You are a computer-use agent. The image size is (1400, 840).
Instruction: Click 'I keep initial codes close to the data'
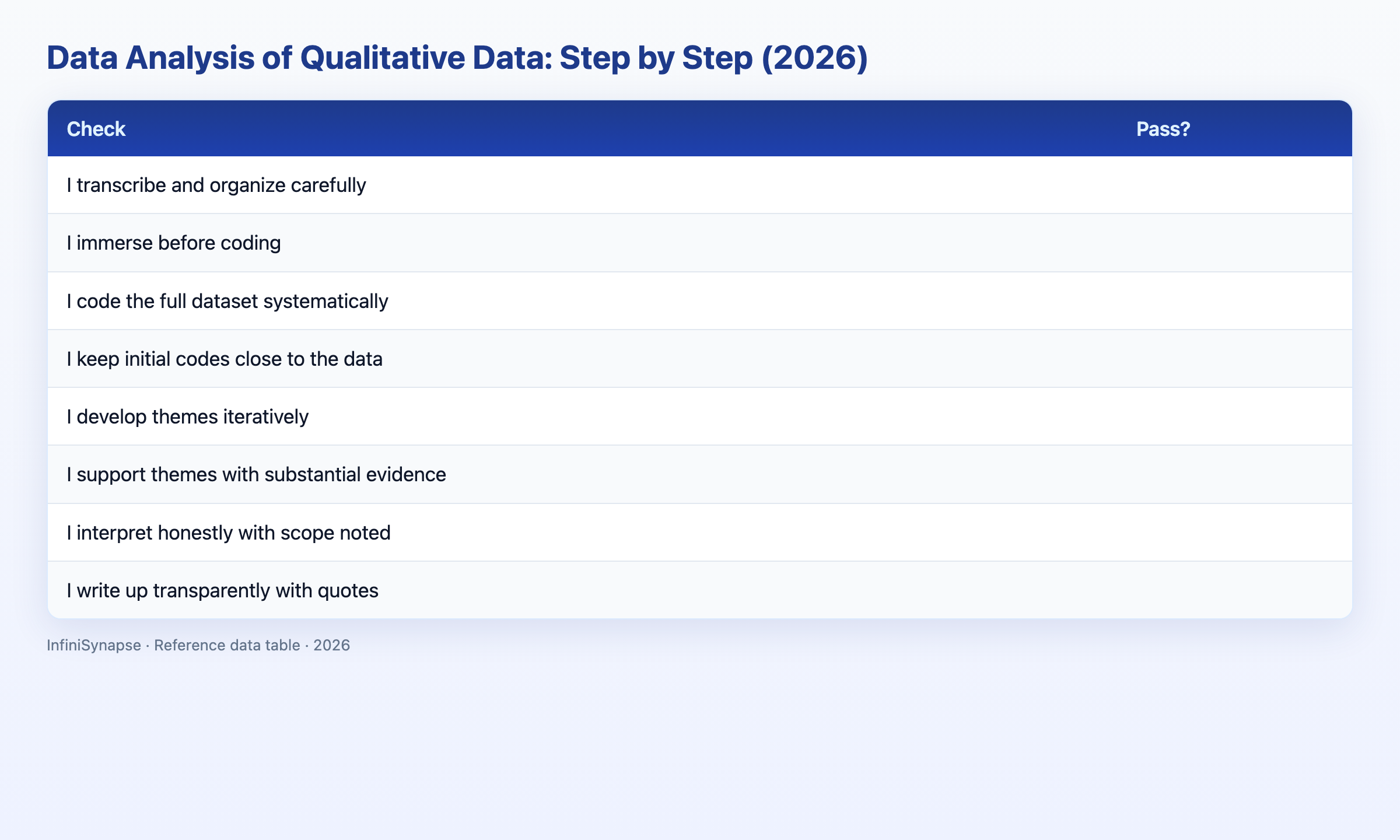tap(225, 359)
